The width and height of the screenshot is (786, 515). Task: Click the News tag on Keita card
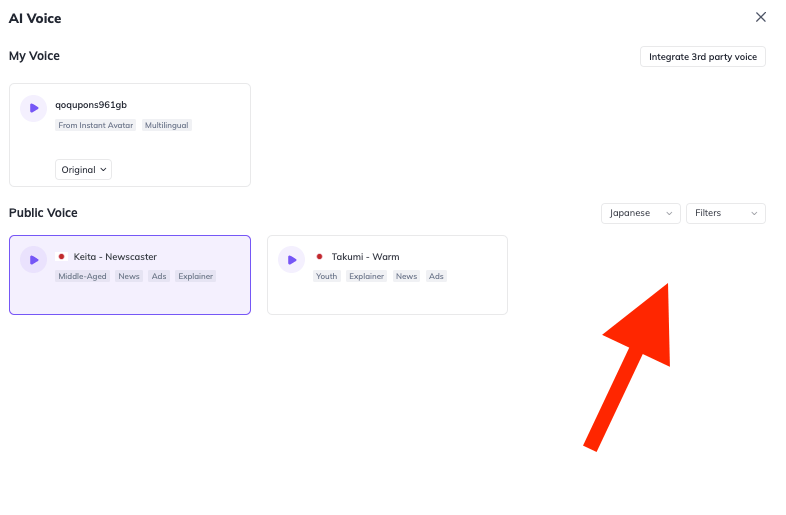coord(129,276)
